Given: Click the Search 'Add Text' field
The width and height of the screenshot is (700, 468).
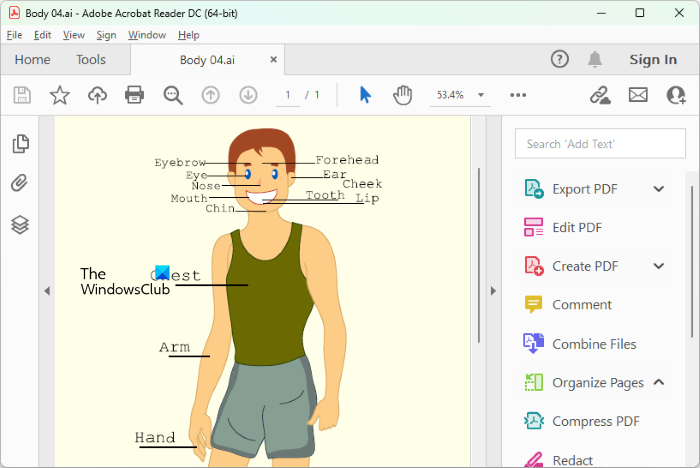Looking at the screenshot, I should [600, 144].
